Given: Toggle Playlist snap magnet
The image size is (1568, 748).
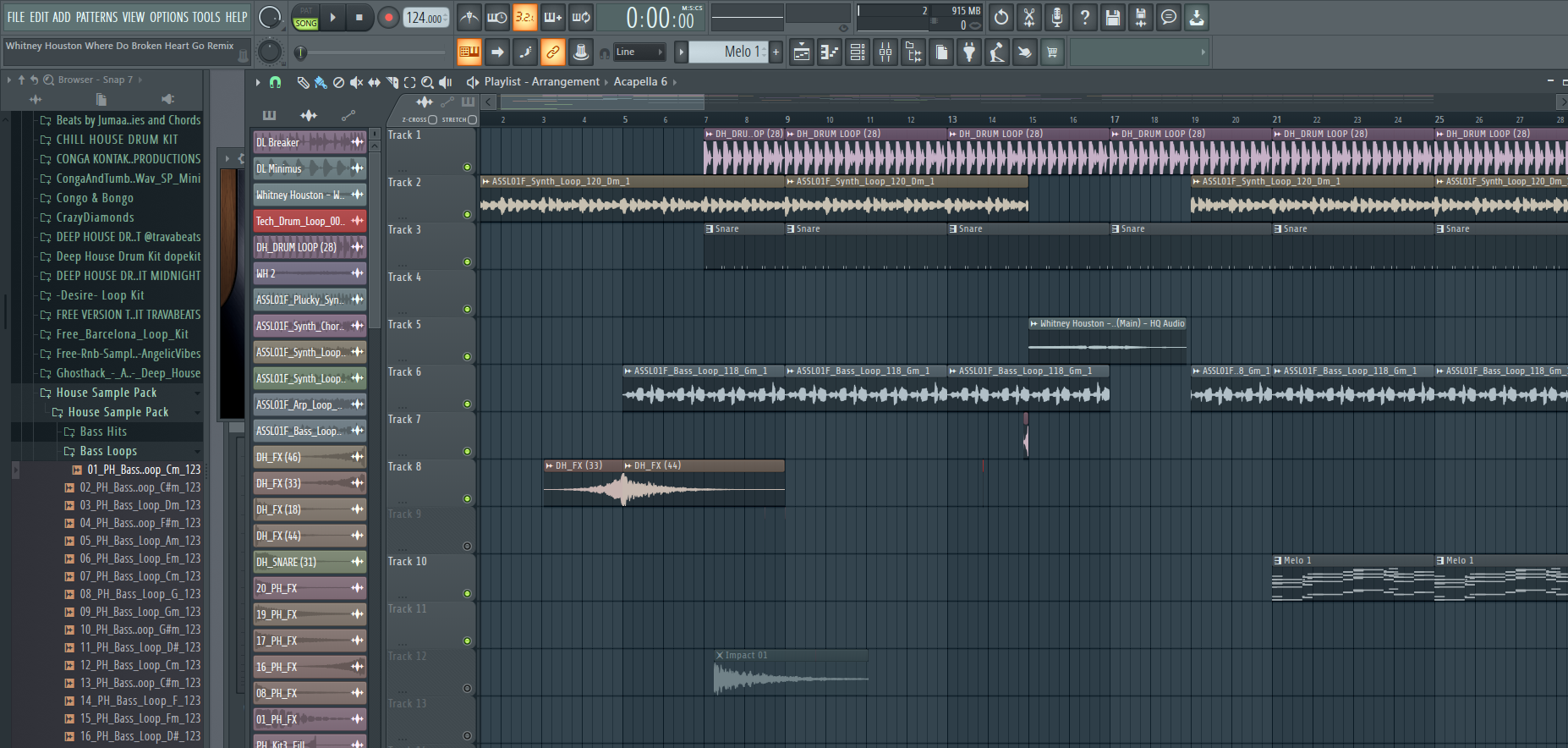Looking at the screenshot, I should [x=275, y=82].
